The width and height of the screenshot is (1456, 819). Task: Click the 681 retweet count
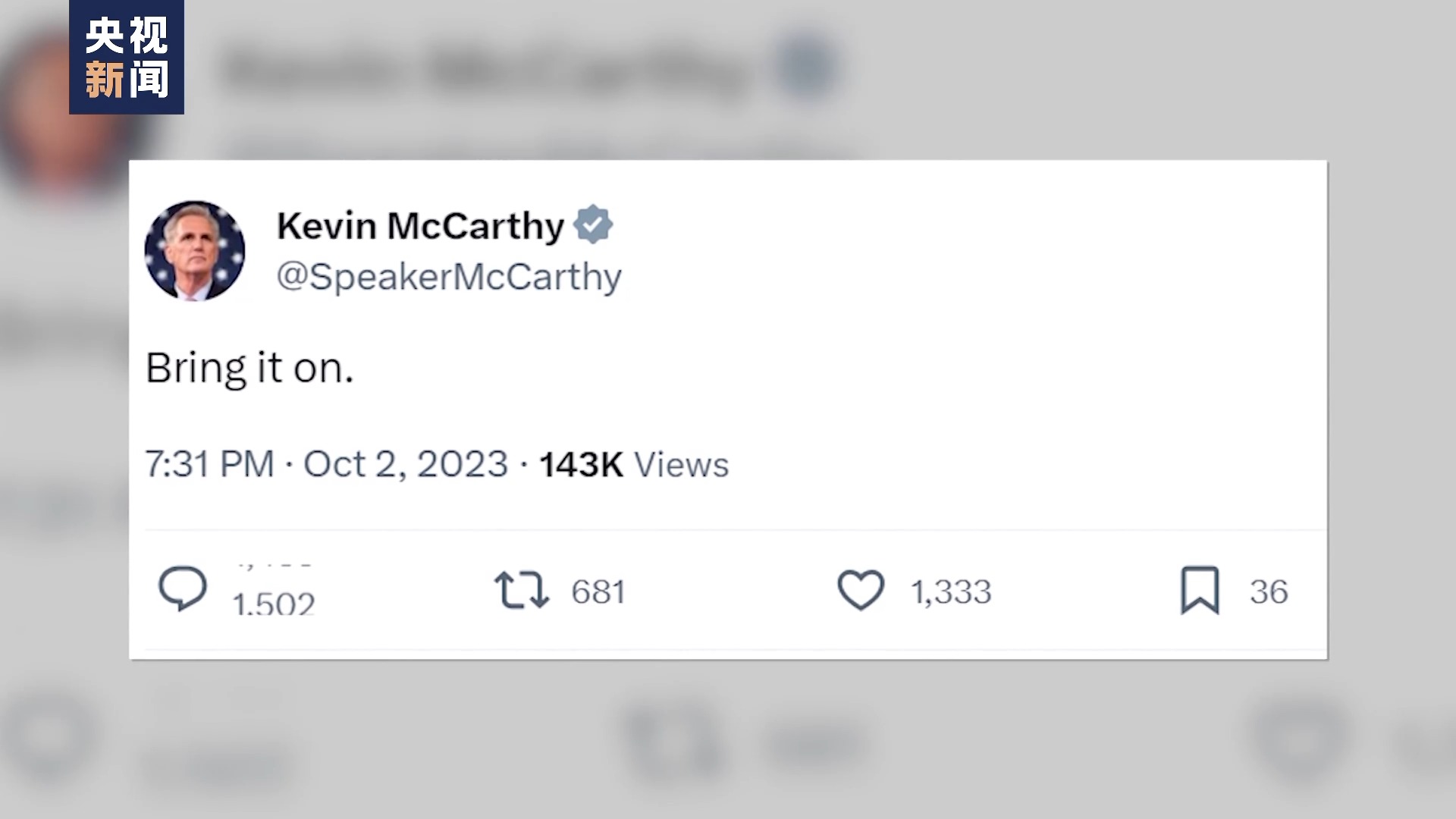(x=598, y=591)
